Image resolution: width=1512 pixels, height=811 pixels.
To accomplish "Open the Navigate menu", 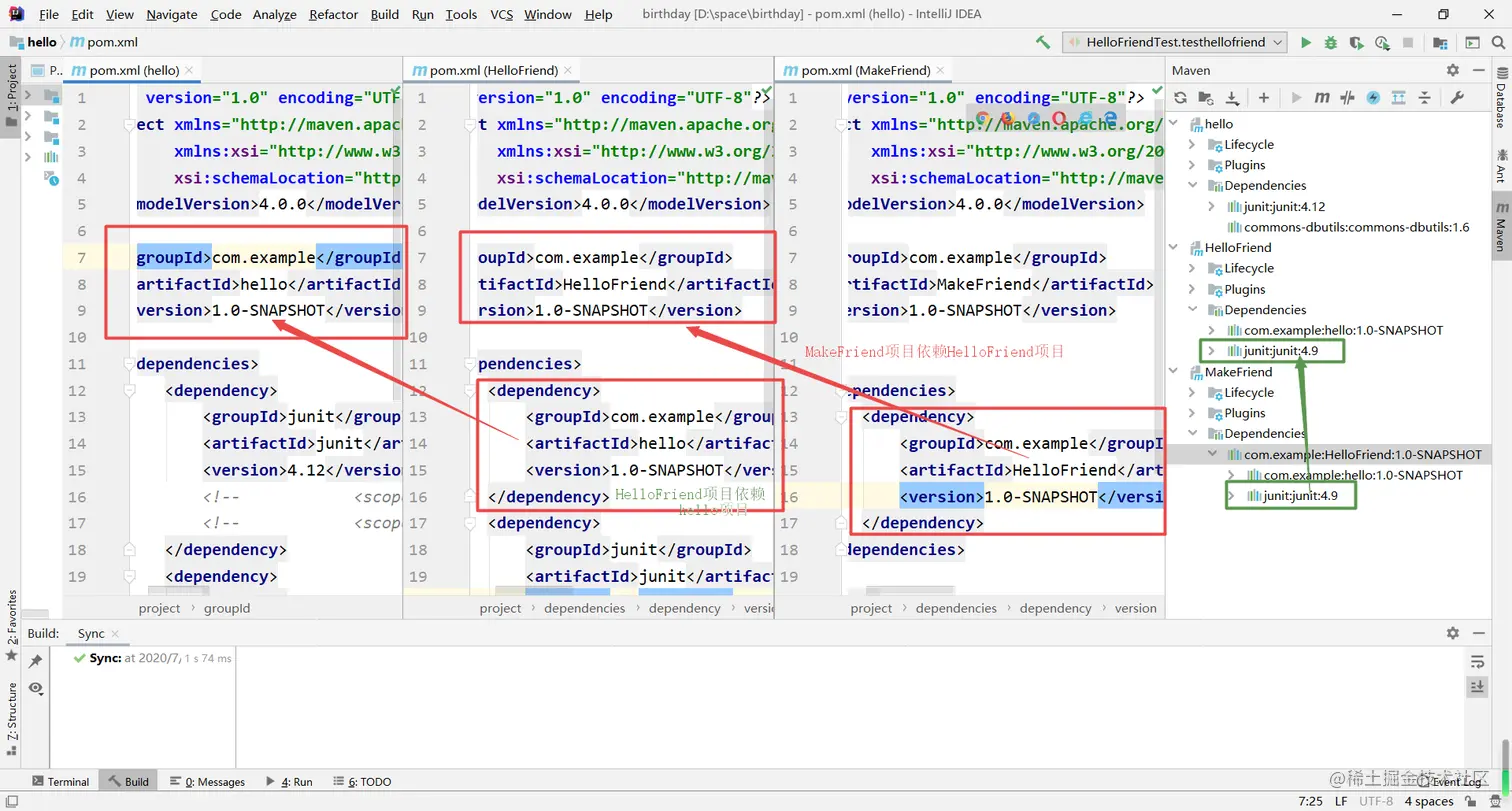I will pos(172,15).
